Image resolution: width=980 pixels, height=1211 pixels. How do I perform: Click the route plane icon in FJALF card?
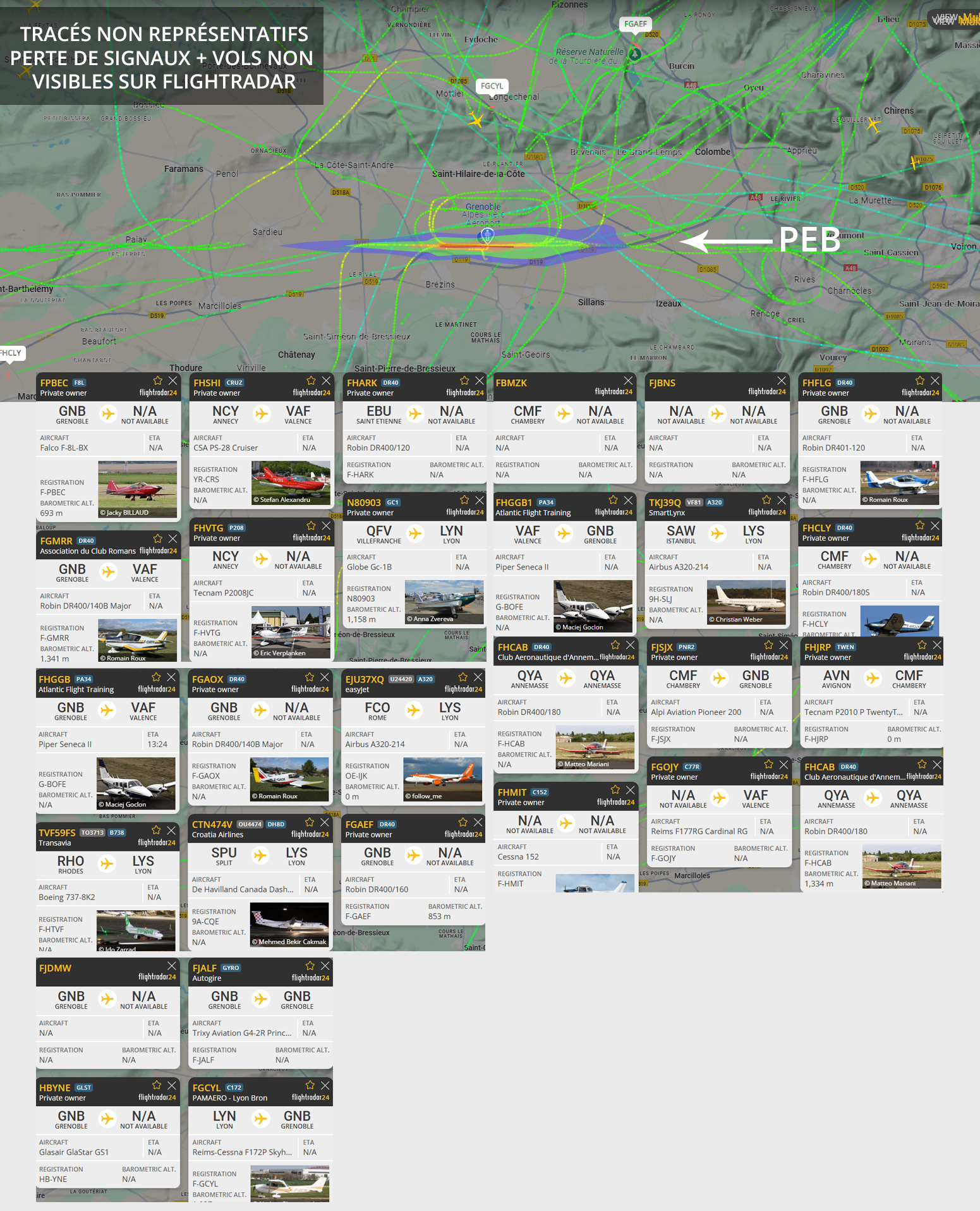point(260,999)
